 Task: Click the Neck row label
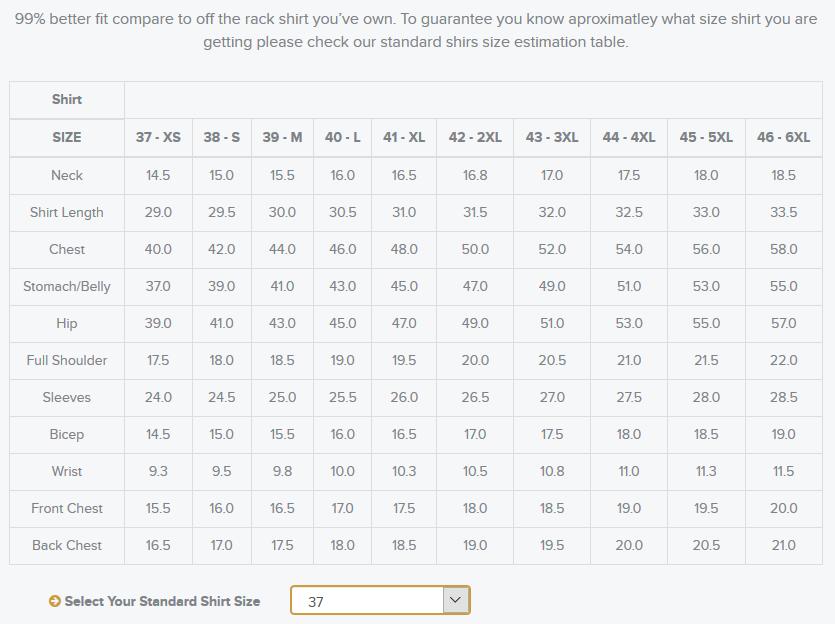coord(67,175)
